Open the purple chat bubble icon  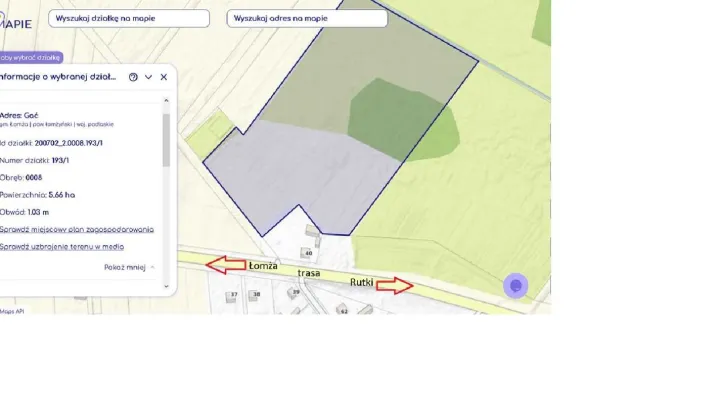pos(516,286)
